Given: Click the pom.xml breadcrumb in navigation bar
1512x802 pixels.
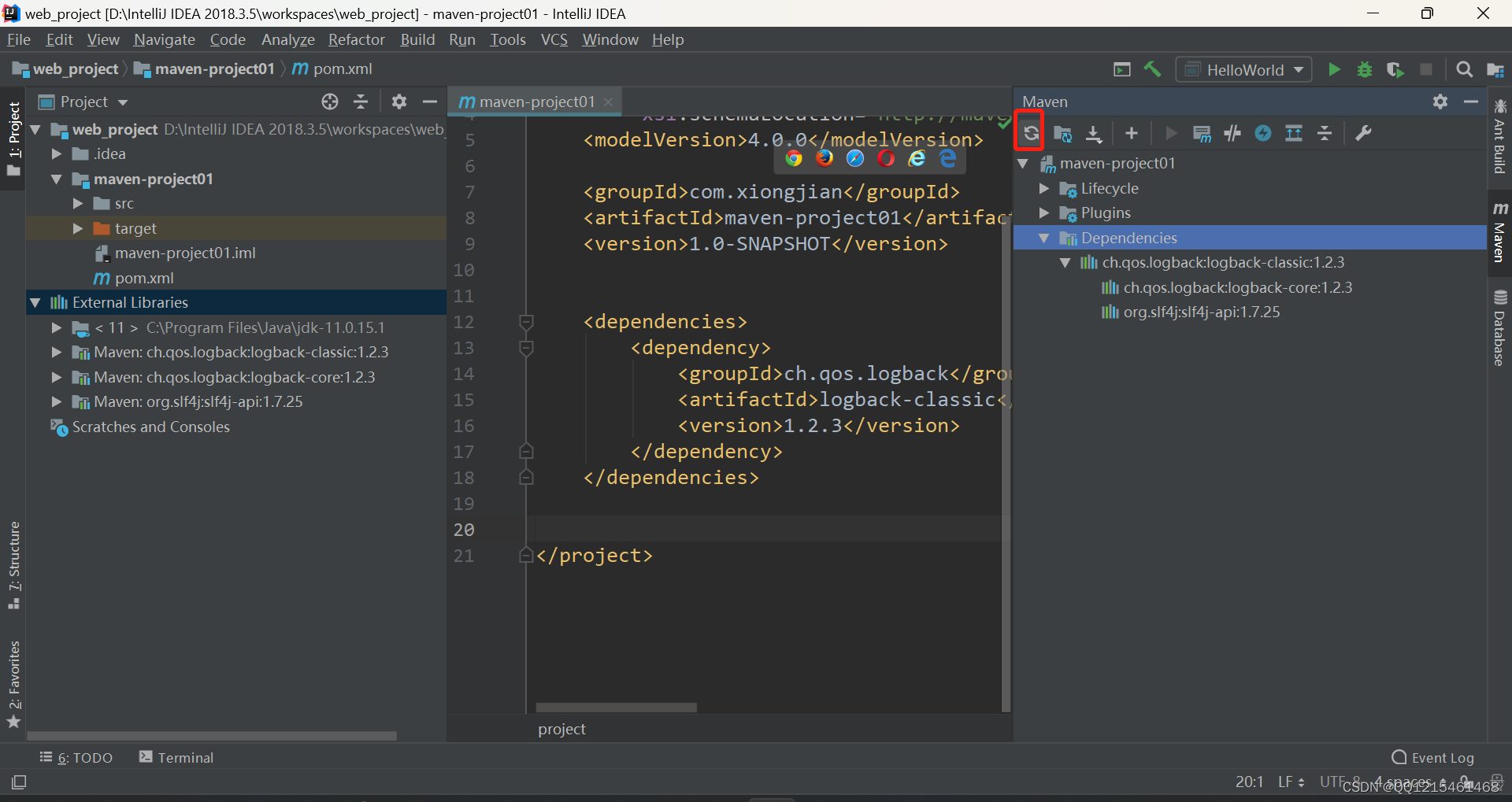Looking at the screenshot, I should point(332,69).
